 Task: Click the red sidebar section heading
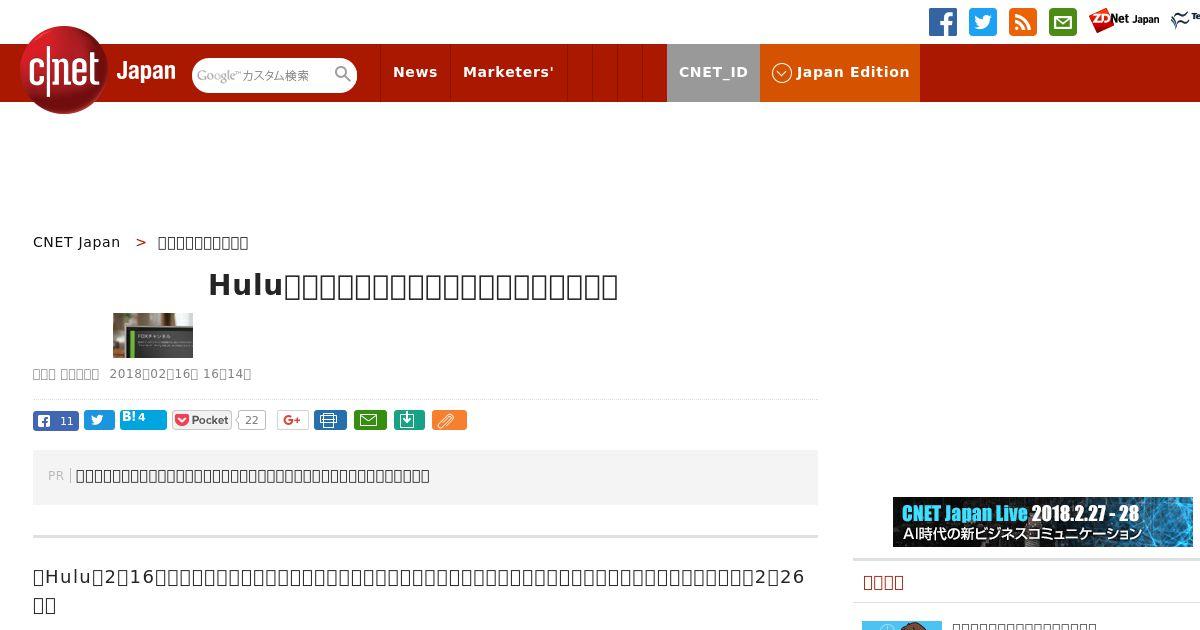click(883, 582)
